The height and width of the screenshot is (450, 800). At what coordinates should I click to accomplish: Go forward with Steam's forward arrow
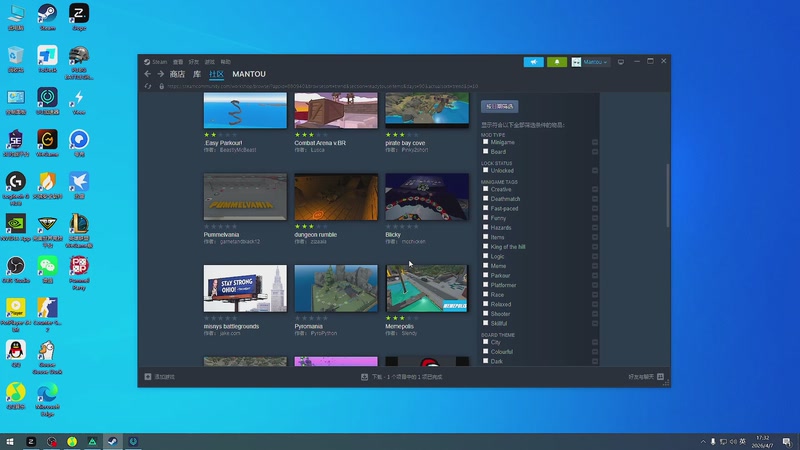[161, 74]
